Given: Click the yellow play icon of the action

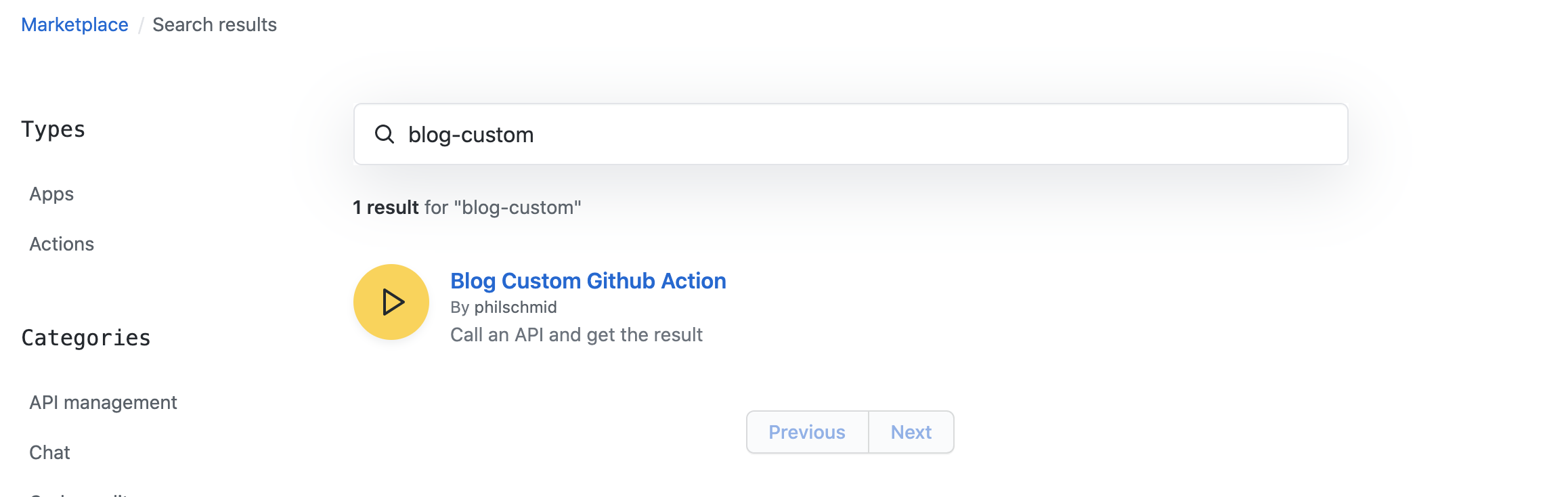Looking at the screenshot, I should coord(391,302).
